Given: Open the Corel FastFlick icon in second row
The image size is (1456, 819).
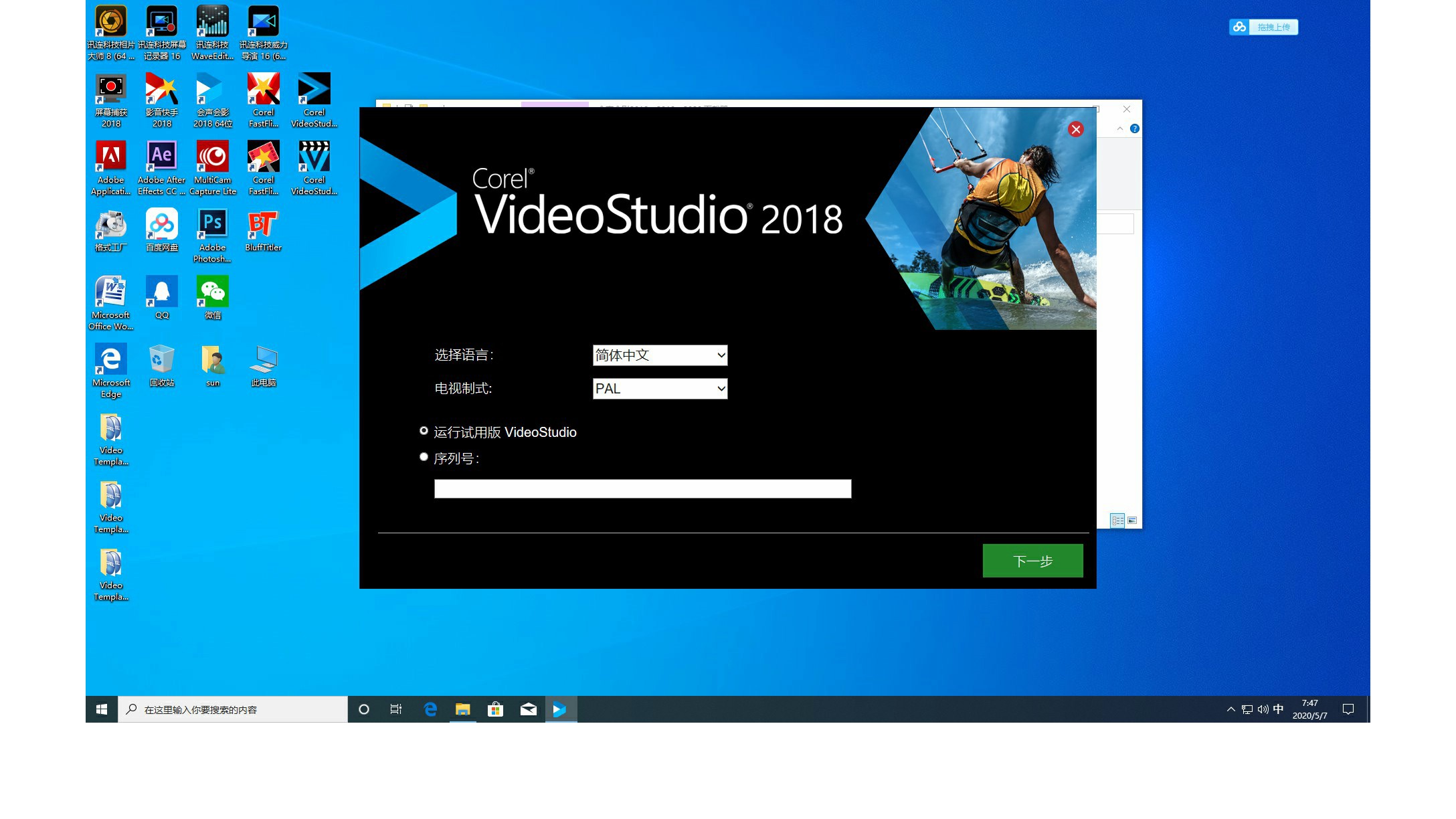Looking at the screenshot, I should [x=264, y=100].
